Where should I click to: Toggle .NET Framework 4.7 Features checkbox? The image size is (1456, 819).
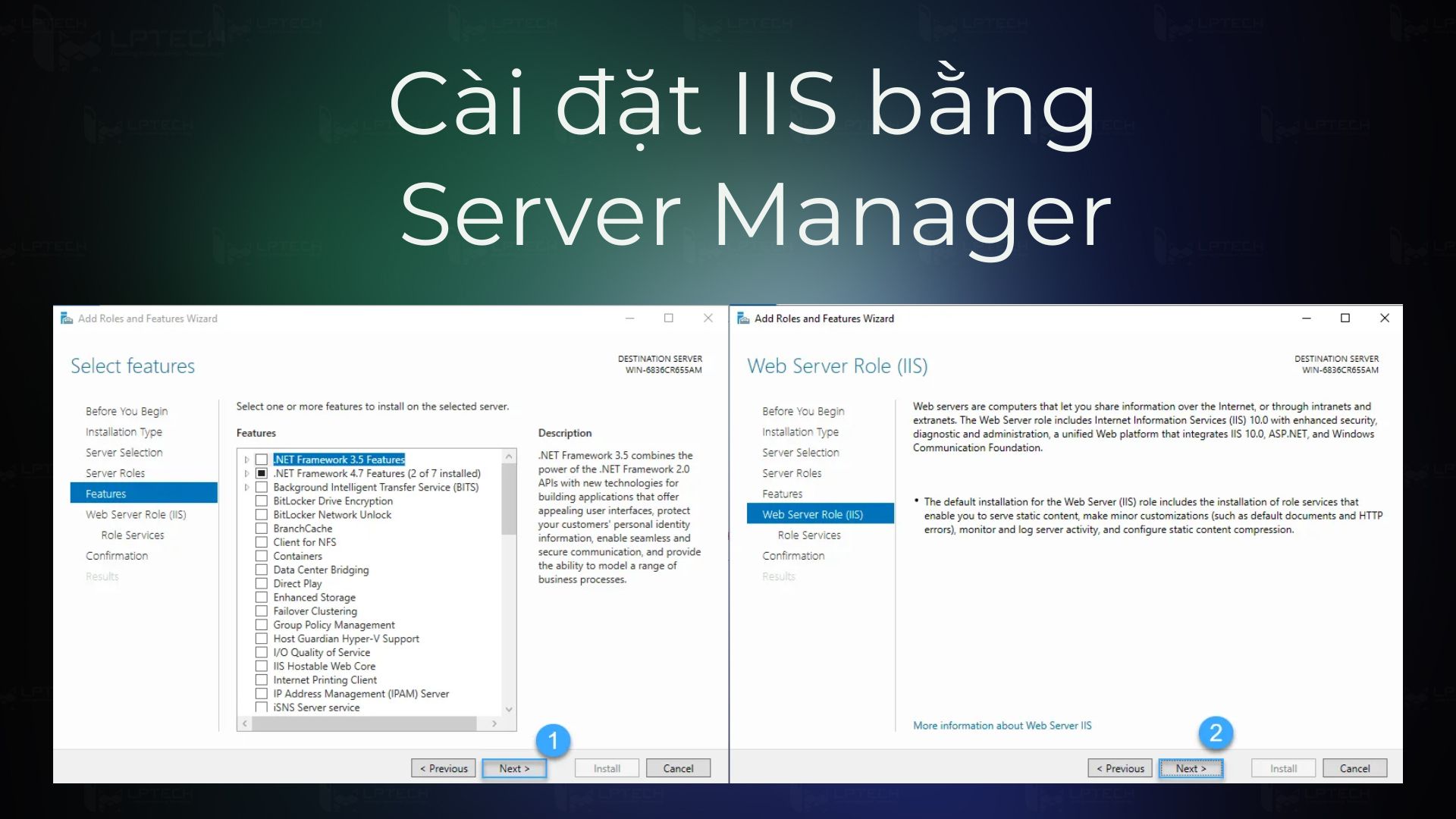262,473
